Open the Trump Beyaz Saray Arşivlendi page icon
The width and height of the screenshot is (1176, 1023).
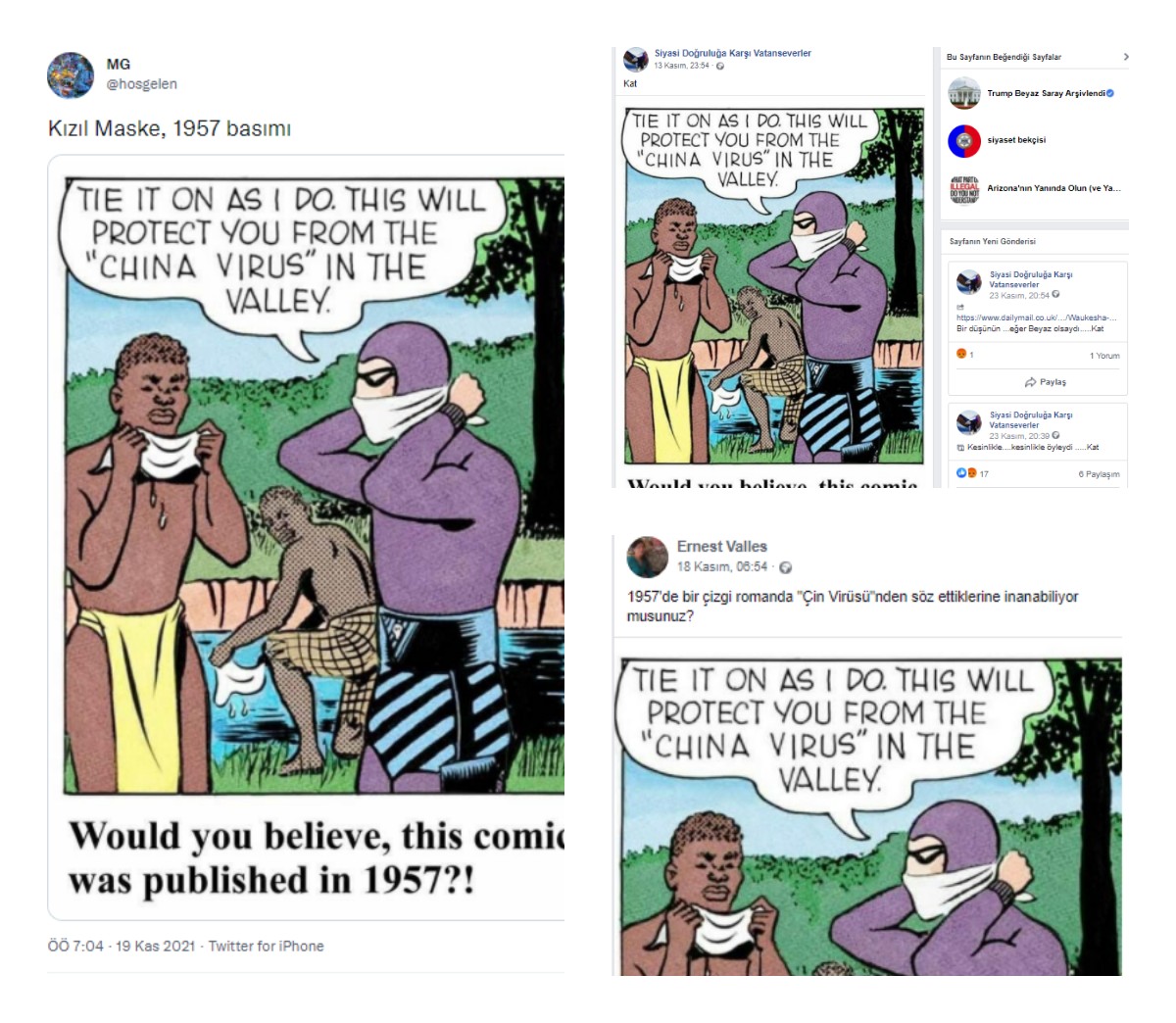[964, 93]
